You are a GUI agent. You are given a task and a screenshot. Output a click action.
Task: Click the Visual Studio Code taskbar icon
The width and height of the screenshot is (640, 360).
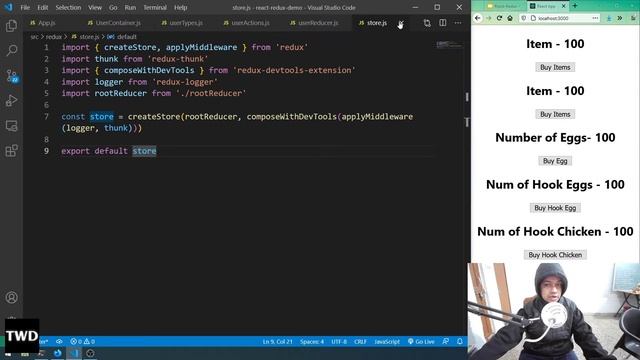tap(75, 353)
